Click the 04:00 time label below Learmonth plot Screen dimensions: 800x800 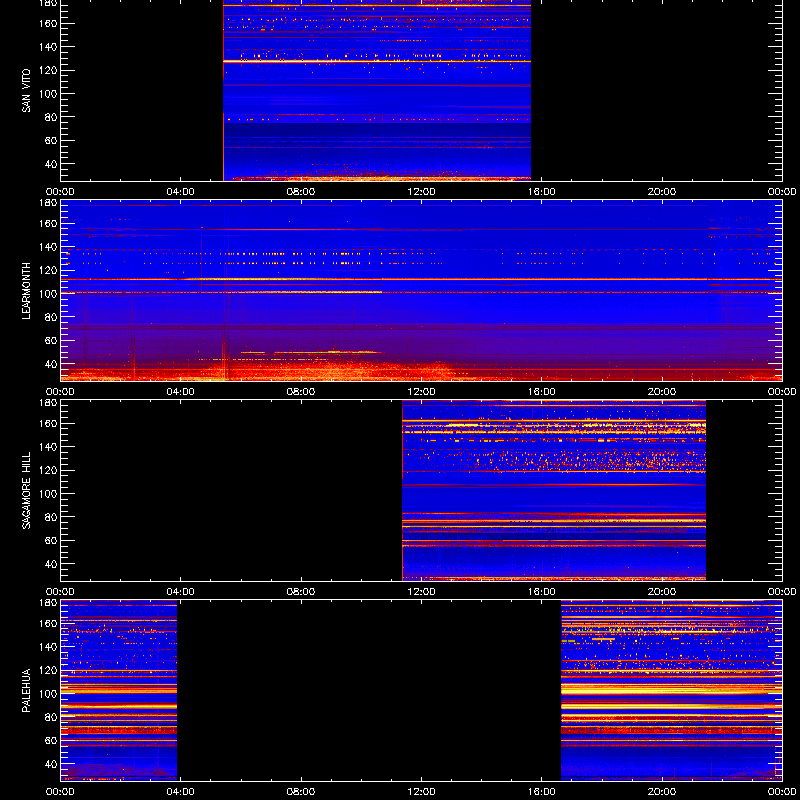[181, 392]
